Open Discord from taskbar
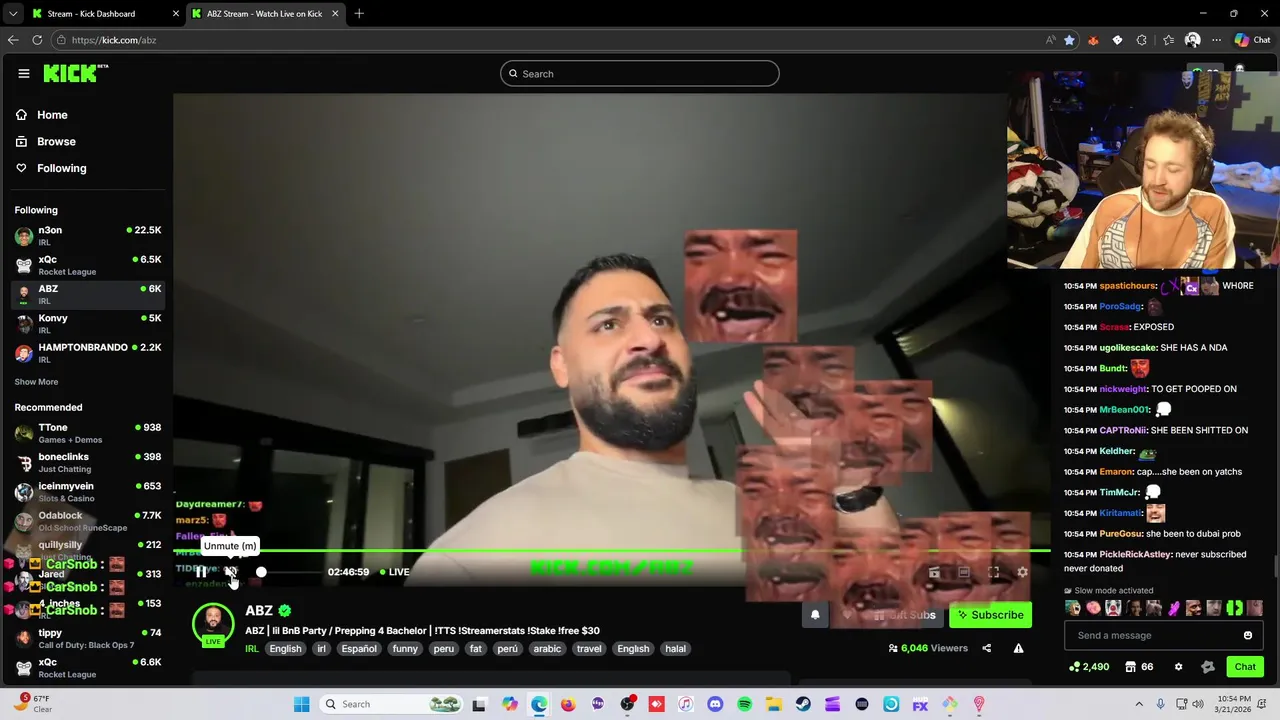1280x720 pixels. [x=715, y=704]
